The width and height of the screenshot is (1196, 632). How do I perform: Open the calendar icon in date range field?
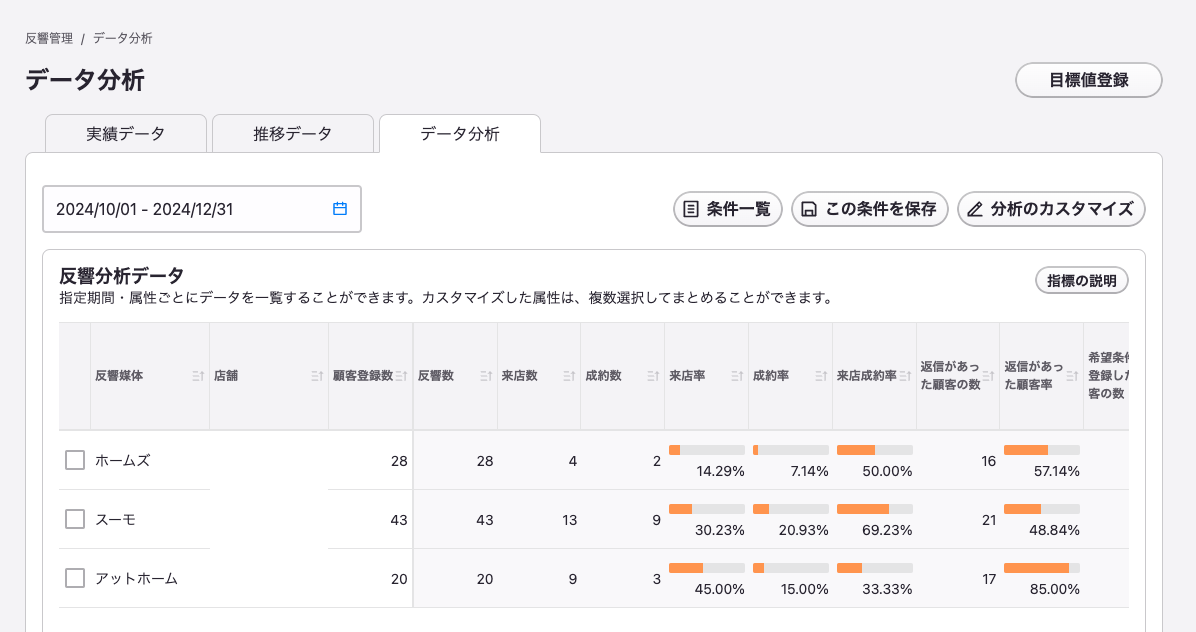coord(340,209)
